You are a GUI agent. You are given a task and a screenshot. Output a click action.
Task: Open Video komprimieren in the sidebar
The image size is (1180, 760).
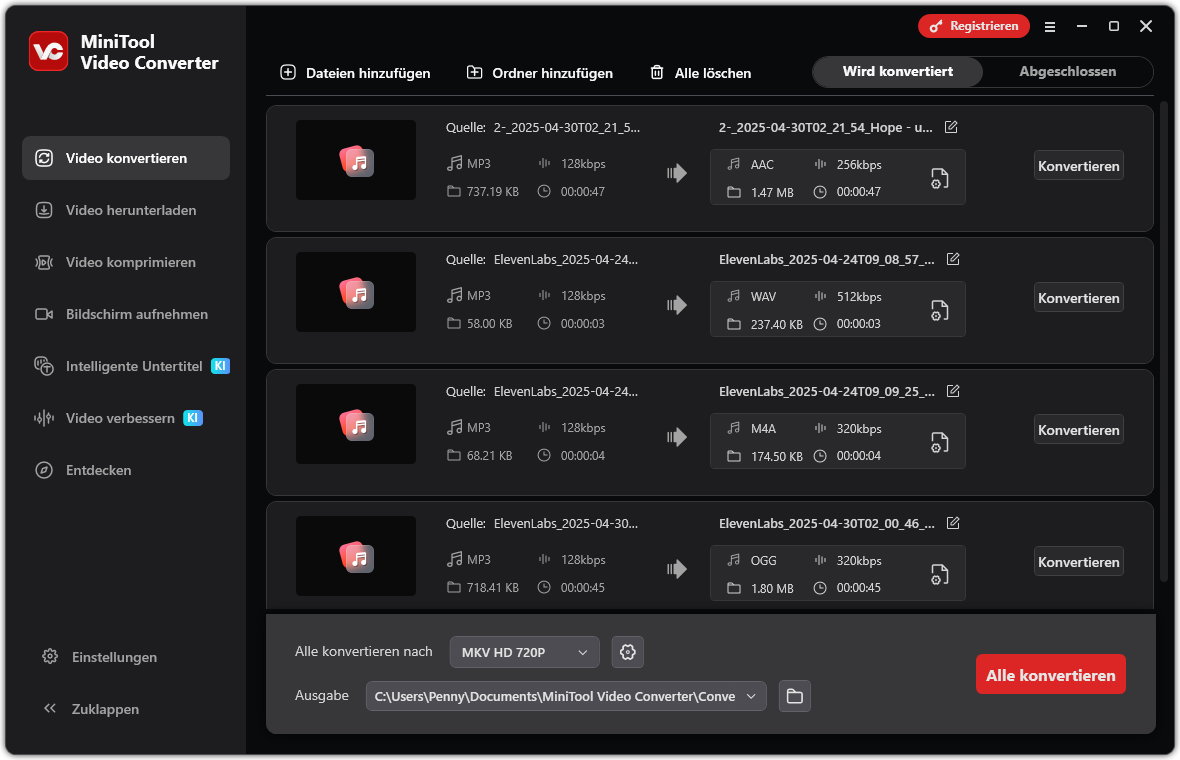tap(126, 262)
